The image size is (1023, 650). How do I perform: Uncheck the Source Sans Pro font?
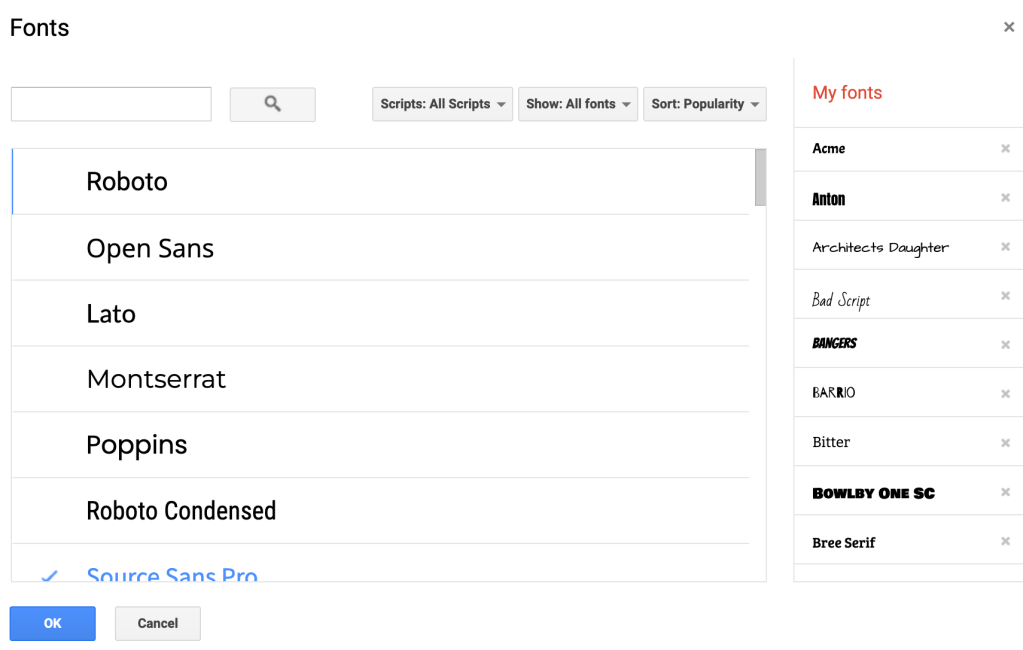coord(172,573)
